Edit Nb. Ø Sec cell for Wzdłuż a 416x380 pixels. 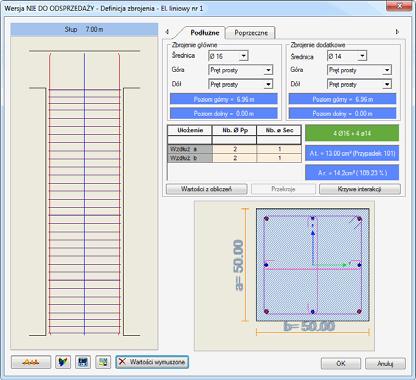[279, 149]
